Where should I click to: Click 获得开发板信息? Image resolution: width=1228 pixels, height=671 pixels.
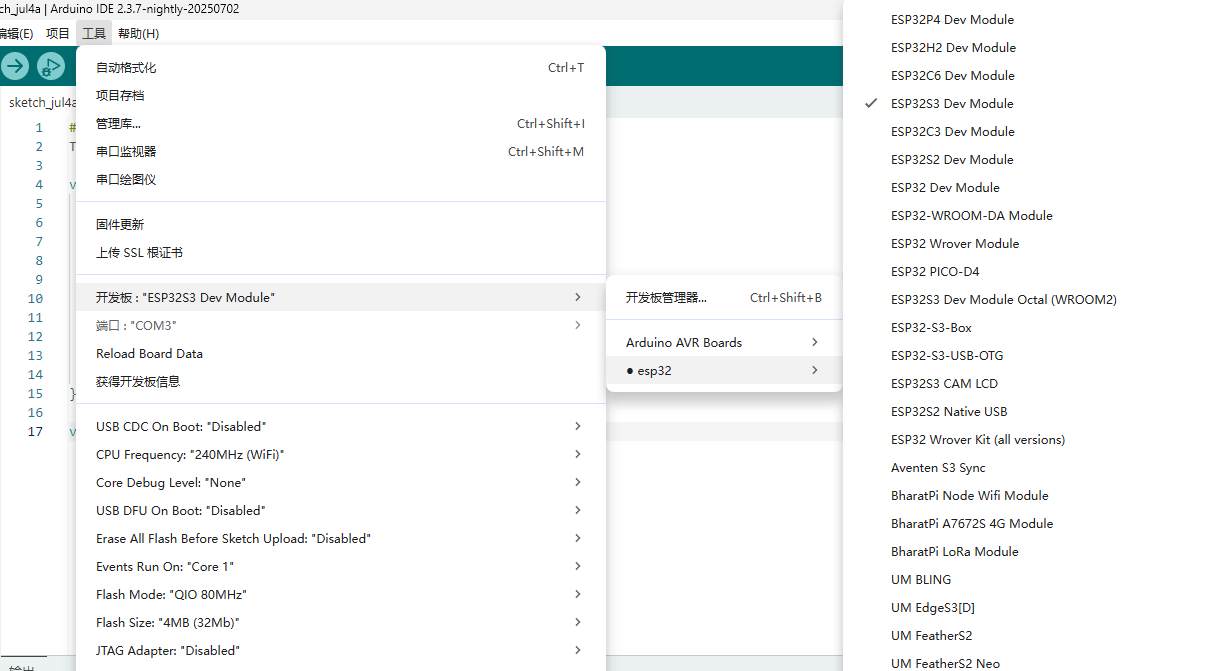click(341, 382)
